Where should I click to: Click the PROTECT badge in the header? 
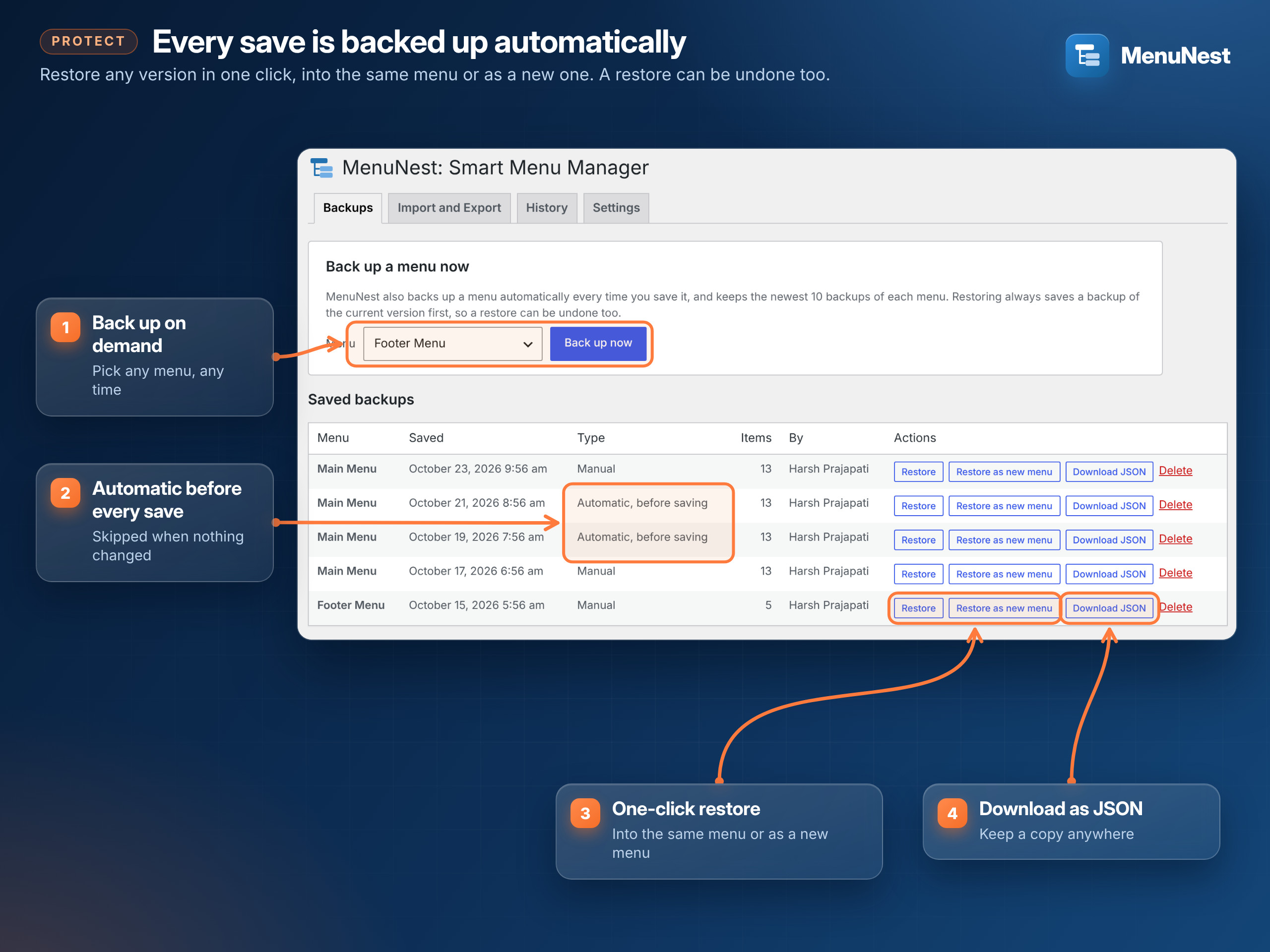pos(88,41)
